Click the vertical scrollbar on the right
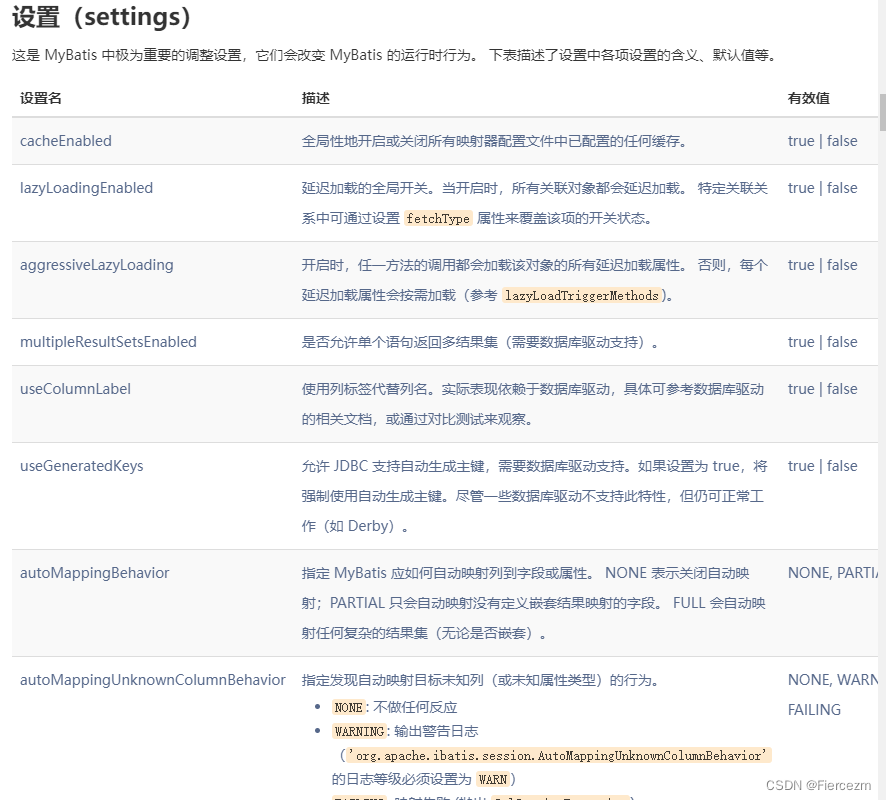The image size is (886, 800). coord(881,110)
